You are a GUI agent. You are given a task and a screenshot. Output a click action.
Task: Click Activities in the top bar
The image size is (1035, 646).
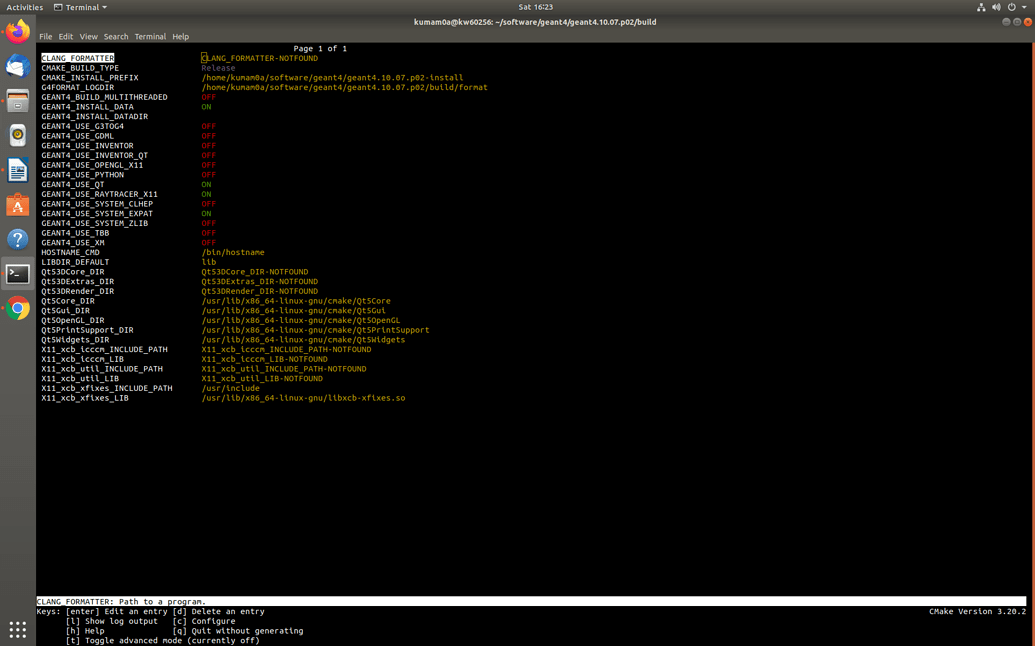pos(24,7)
